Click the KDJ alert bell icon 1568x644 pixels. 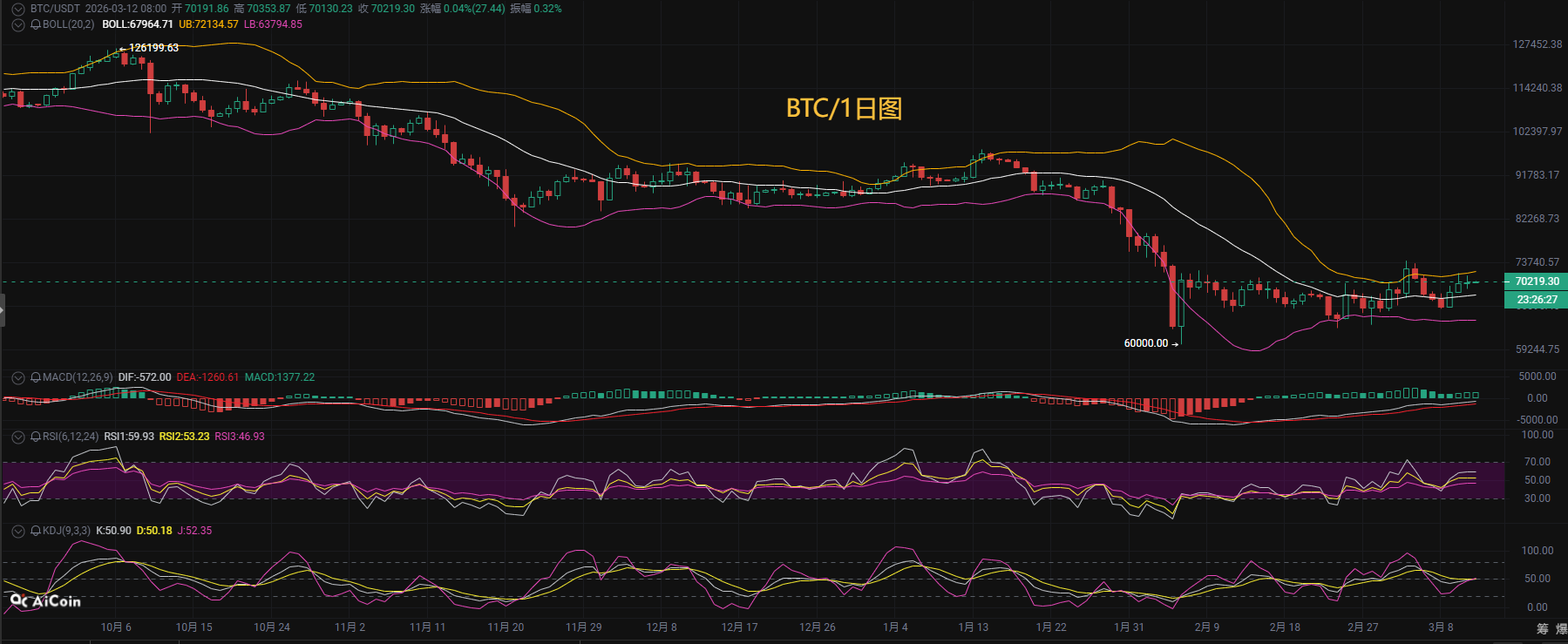[x=36, y=531]
